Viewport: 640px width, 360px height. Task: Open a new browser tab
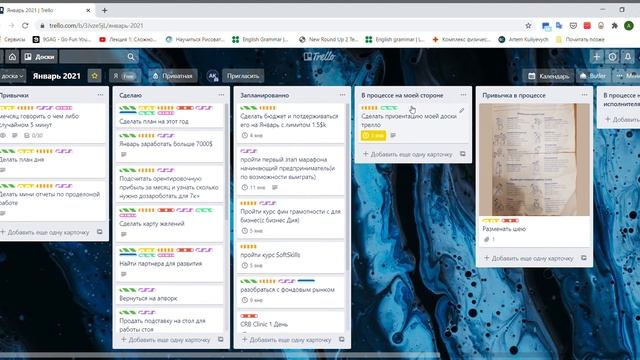coord(104,10)
